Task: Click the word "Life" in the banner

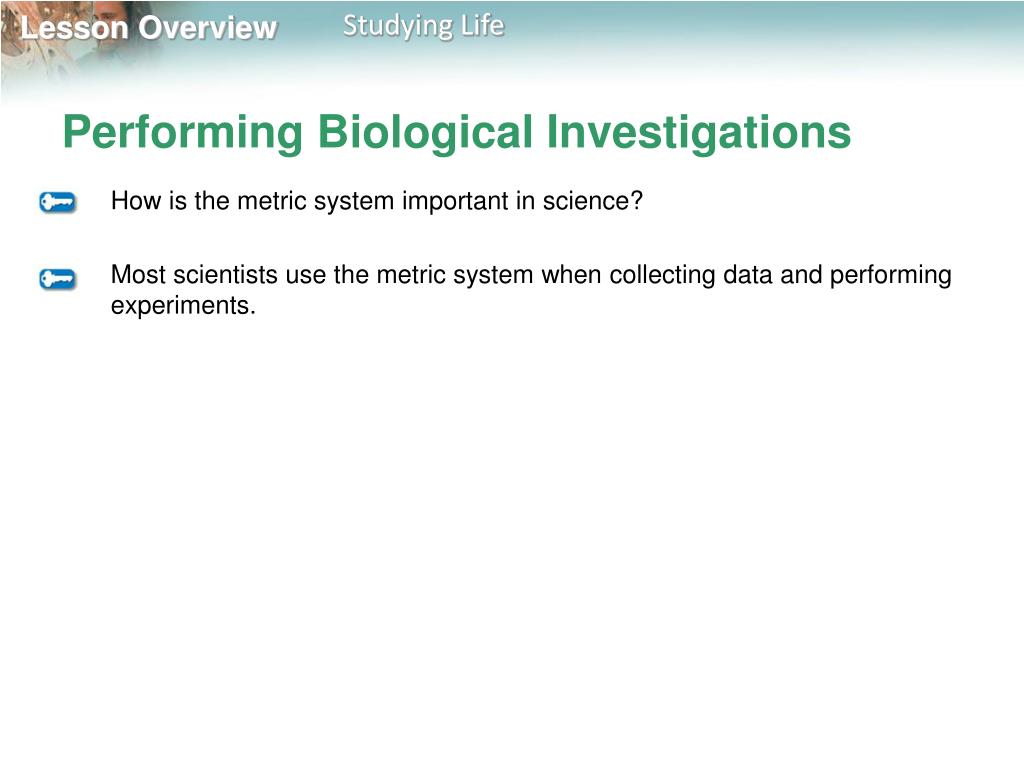Action: point(483,25)
